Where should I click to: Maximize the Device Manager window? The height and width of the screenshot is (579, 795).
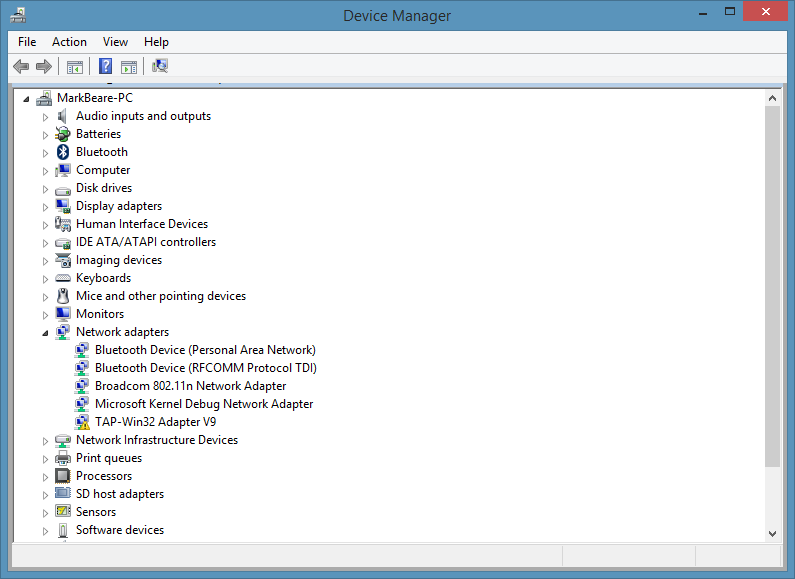pos(730,12)
